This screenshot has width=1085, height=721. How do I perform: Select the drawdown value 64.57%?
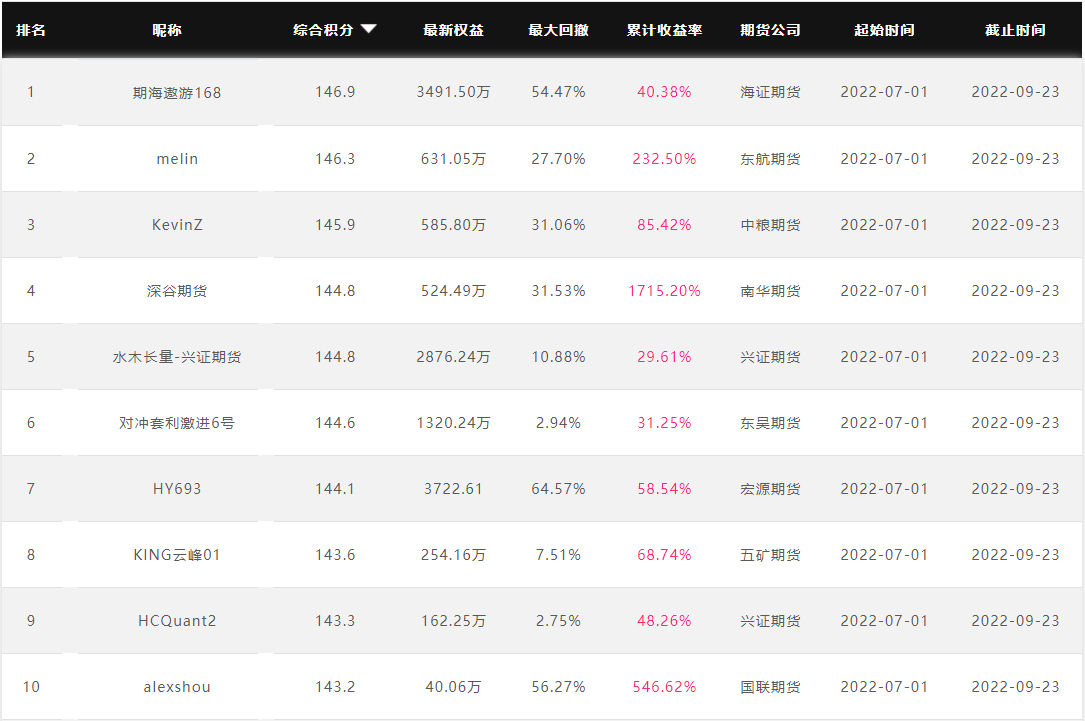[x=558, y=489]
